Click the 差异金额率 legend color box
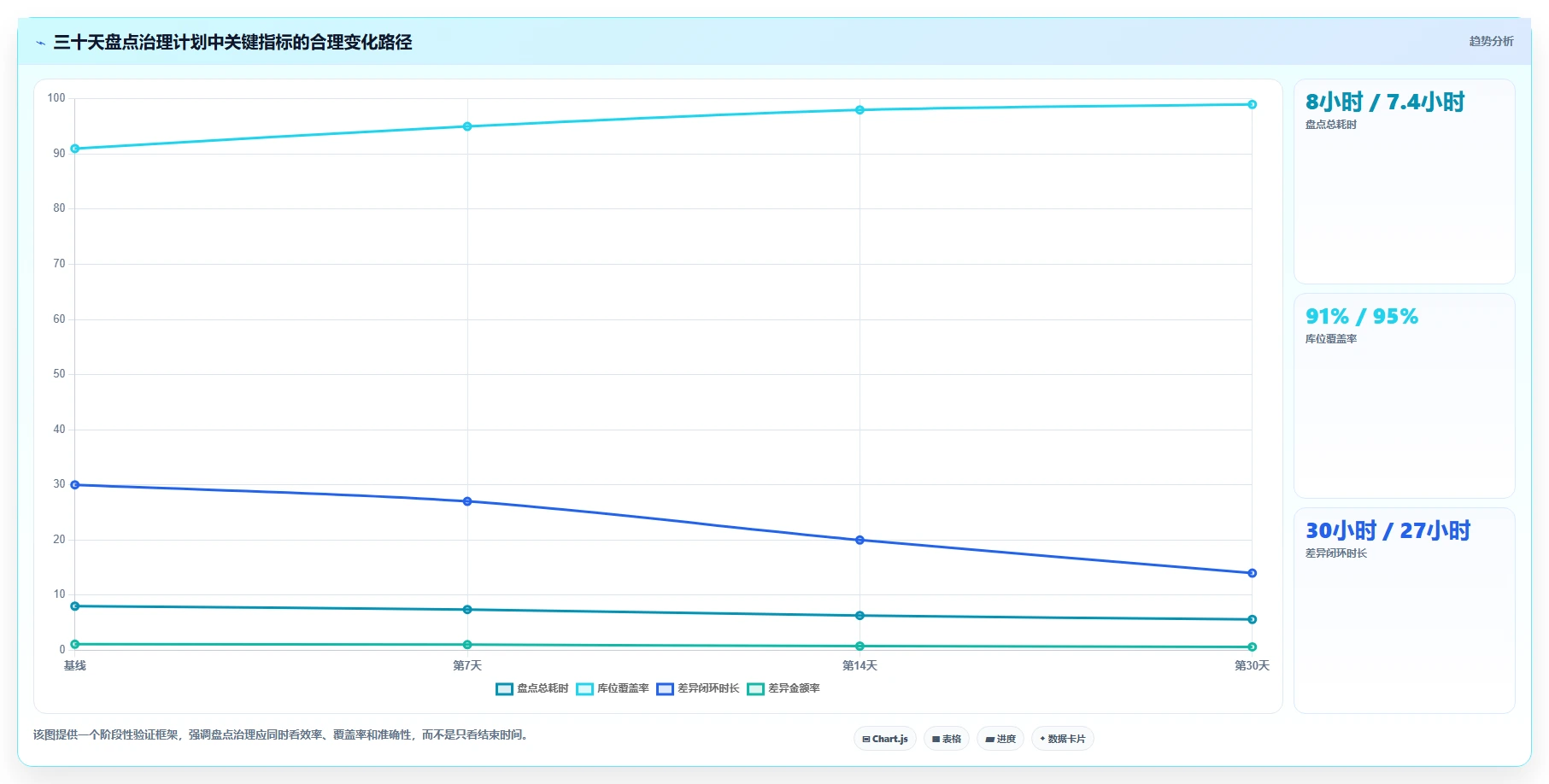This screenshot has width=1549, height=784. click(x=755, y=689)
